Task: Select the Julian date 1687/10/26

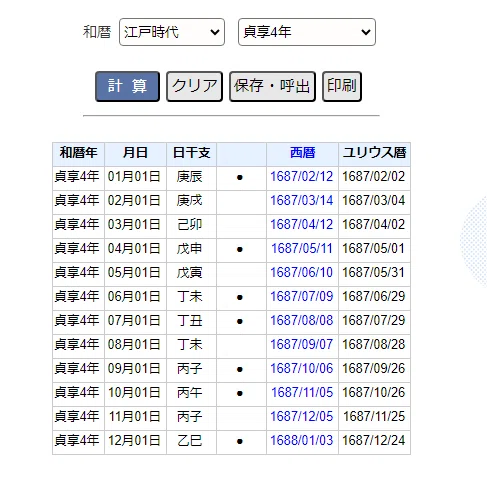Action: point(374,393)
